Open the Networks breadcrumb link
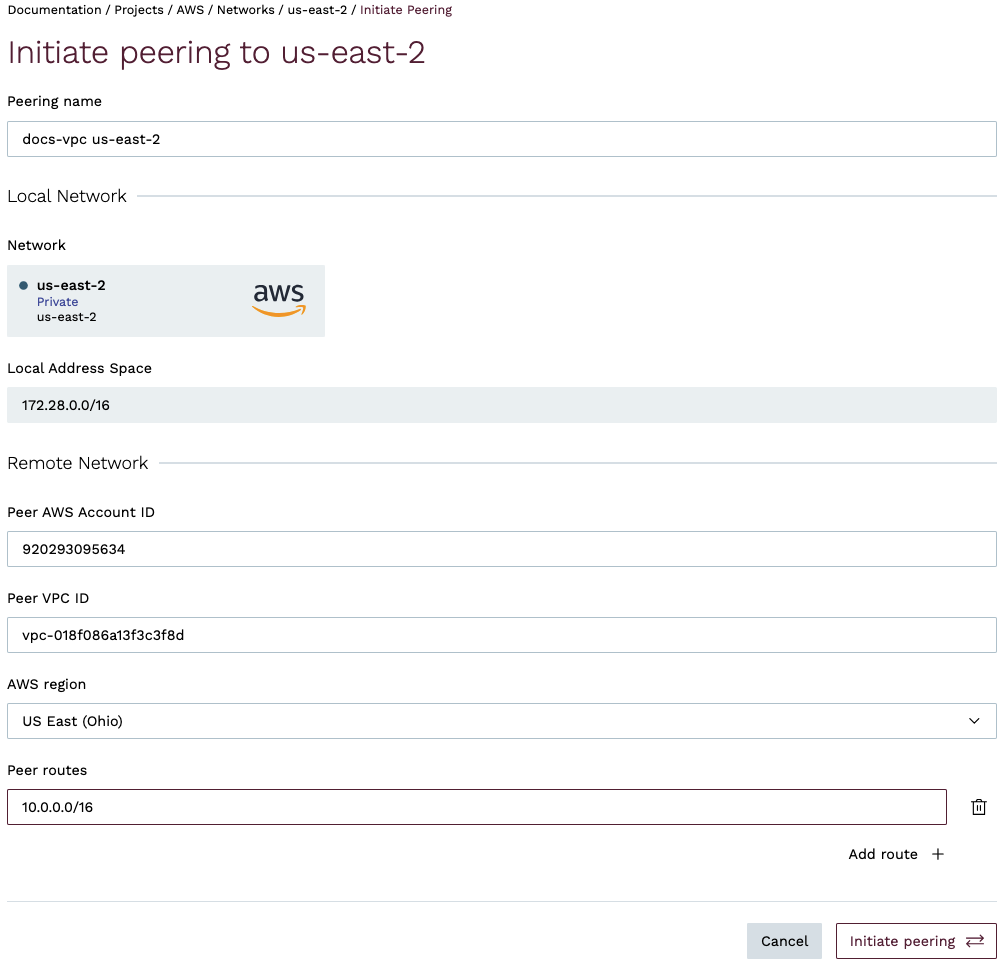Viewport: 1004px width, 971px height. [246, 9]
